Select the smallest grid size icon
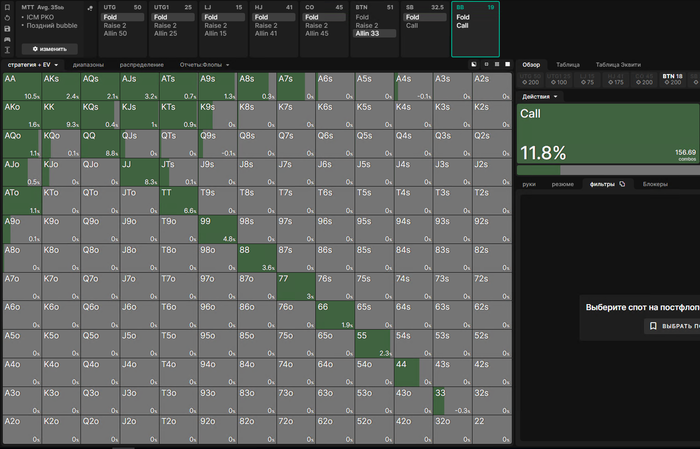 tap(487, 65)
